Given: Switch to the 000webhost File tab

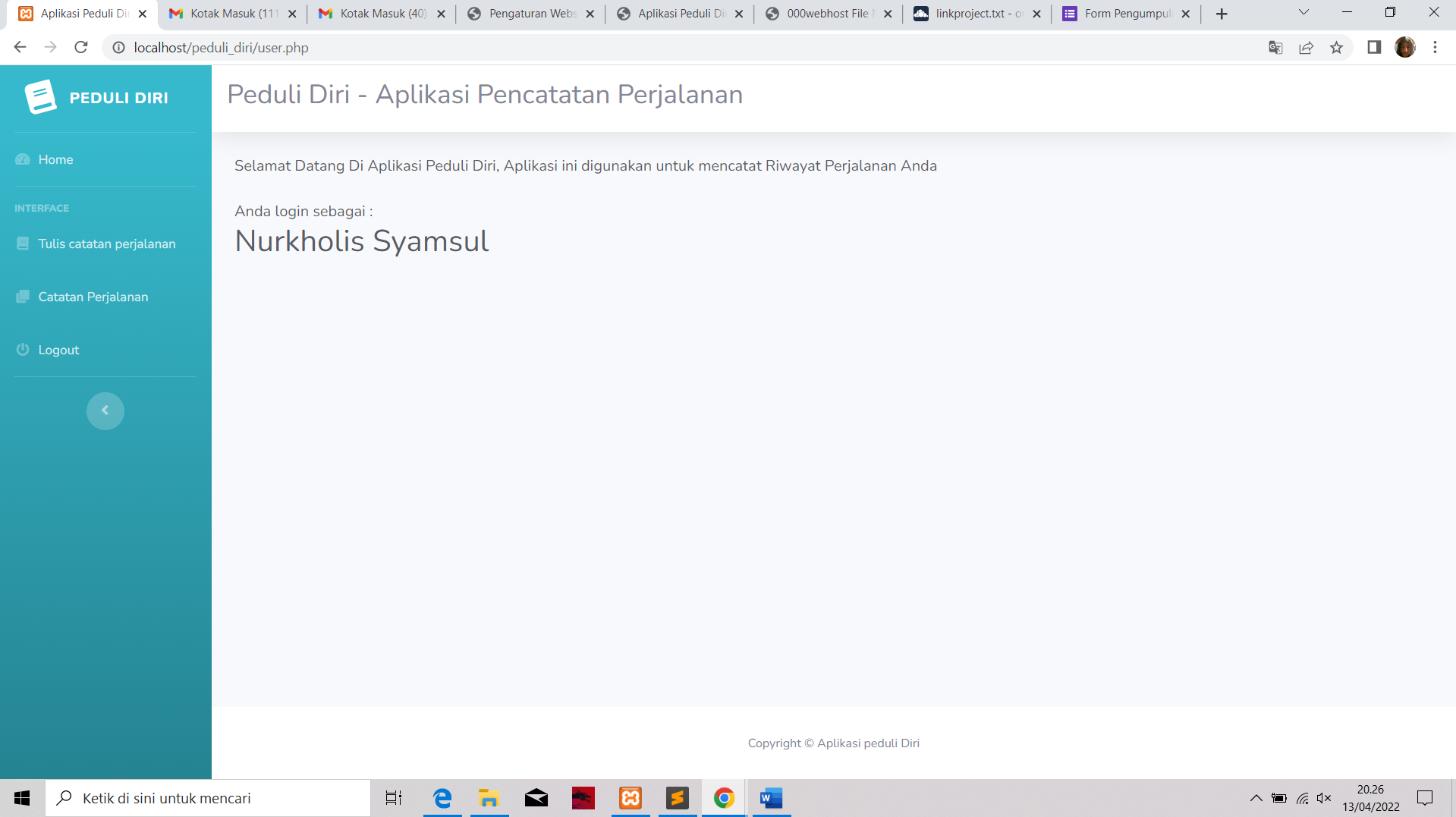Looking at the screenshot, I should 828,14.
